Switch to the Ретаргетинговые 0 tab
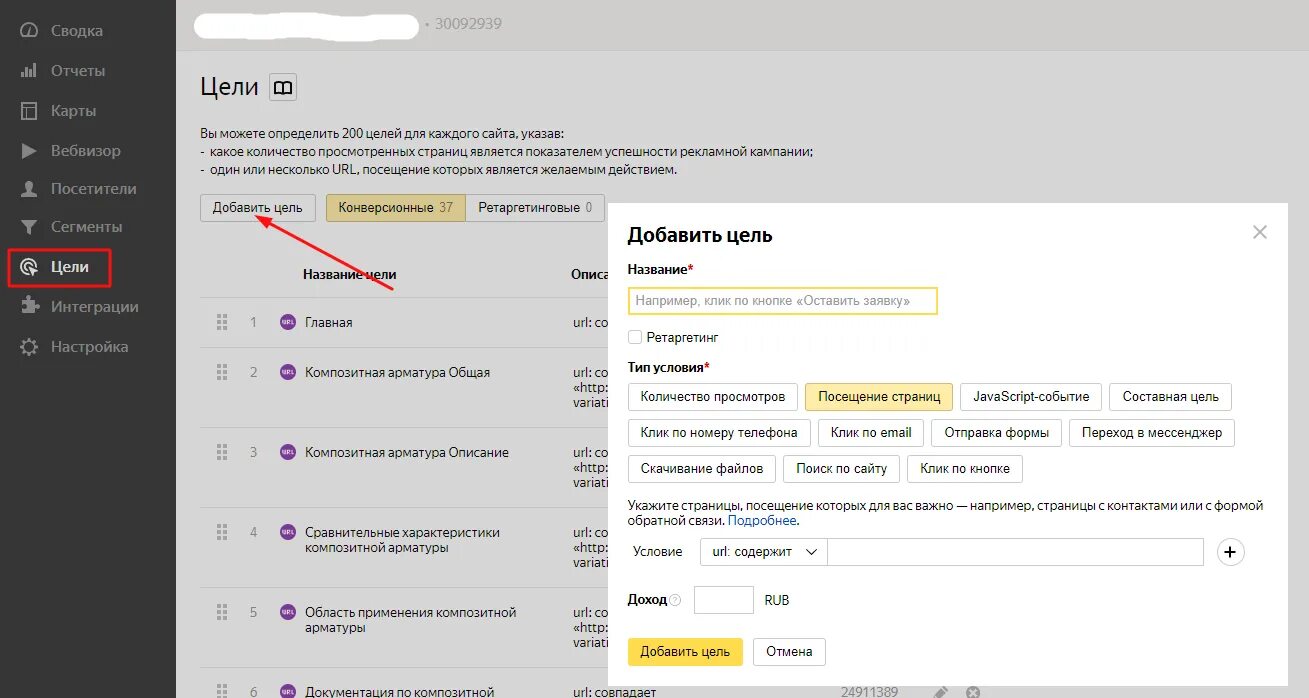The height and width of the screenshot is (698, 1309). [x=535, y=208]
